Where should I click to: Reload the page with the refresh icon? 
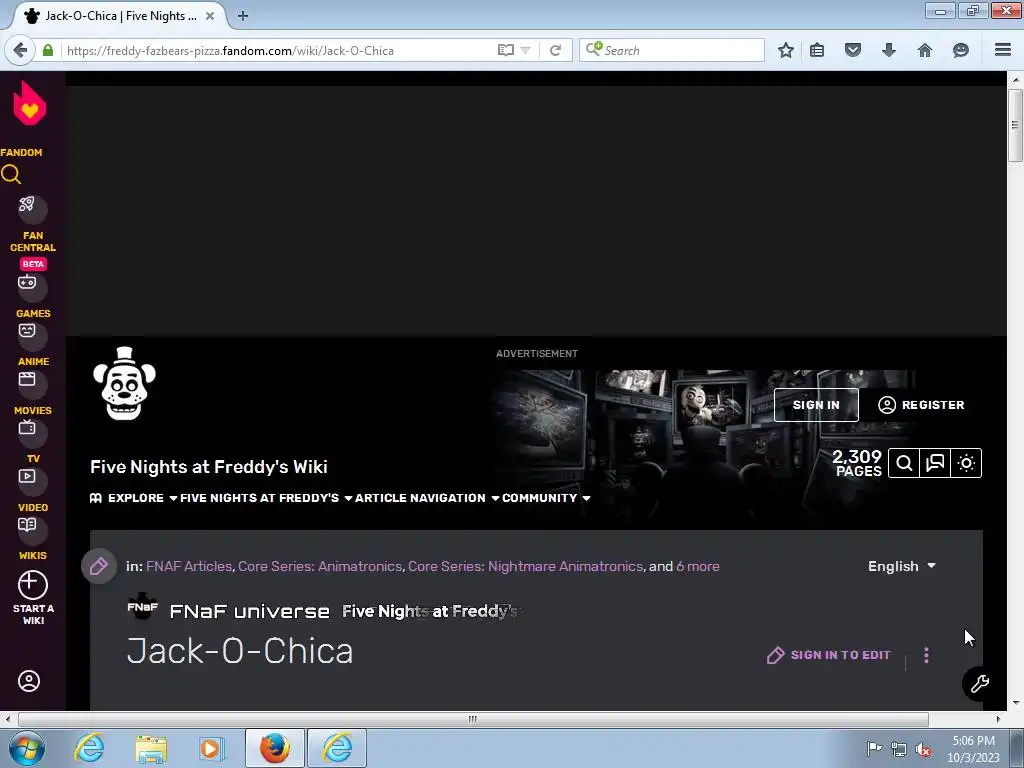coord(555,50)
